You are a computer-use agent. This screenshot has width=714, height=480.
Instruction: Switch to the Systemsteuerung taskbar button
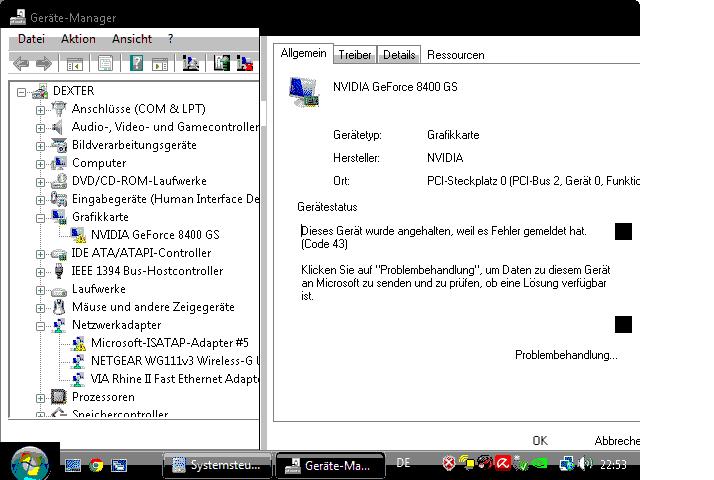tap(217, 465)
